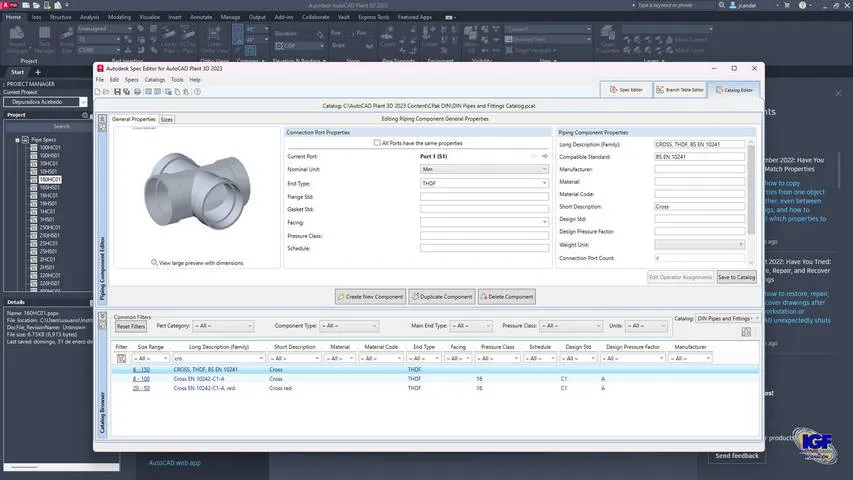Image resolution: width=853 pixels, height=480 pixels.
Task: Collapse the Pipe Specs tree node
Action: click(17, 140)
